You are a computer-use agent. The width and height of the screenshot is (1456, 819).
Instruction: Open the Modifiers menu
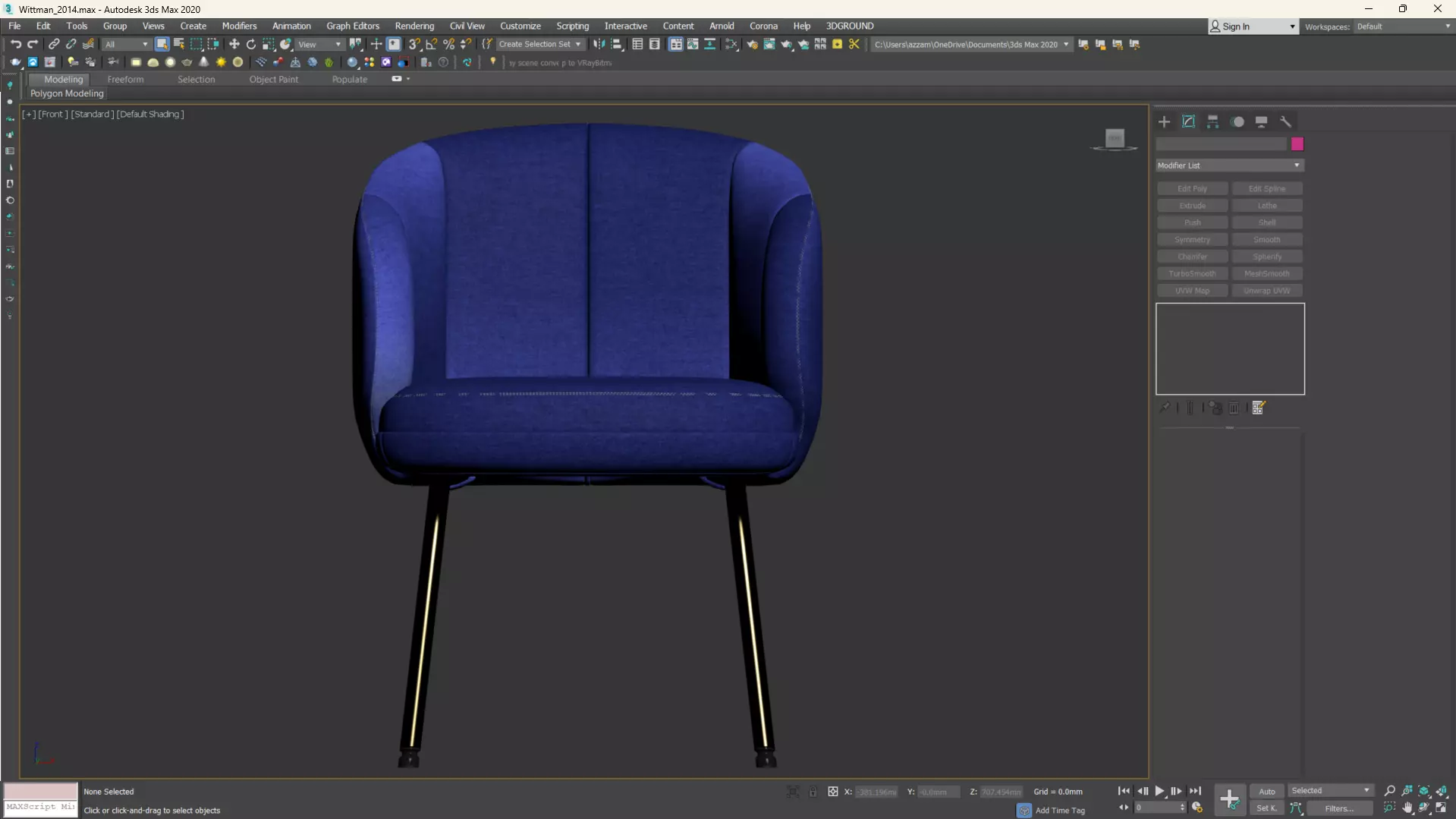(239, 26)
